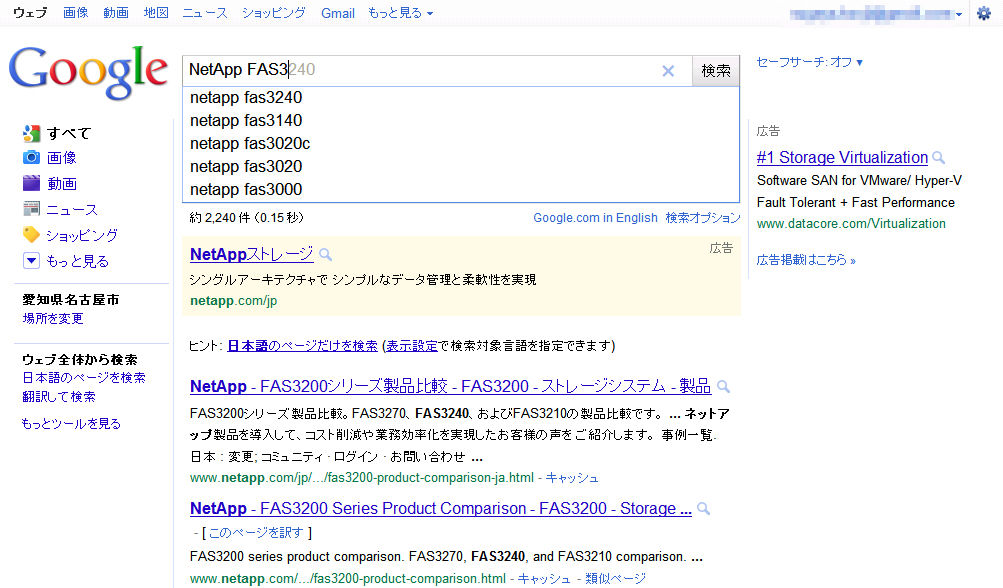This screenshot has width=1003, height=588.
Task: Open Google.com in English link
Action: (x=595, y=218)
